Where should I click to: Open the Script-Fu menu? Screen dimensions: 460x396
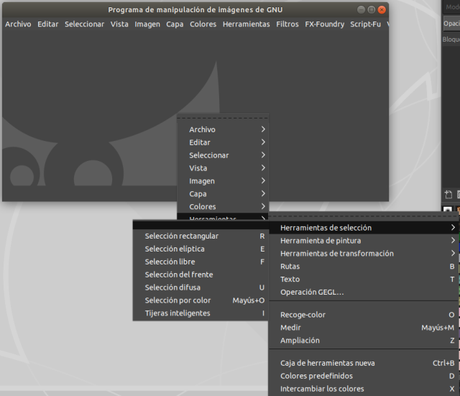coord(366,24)
